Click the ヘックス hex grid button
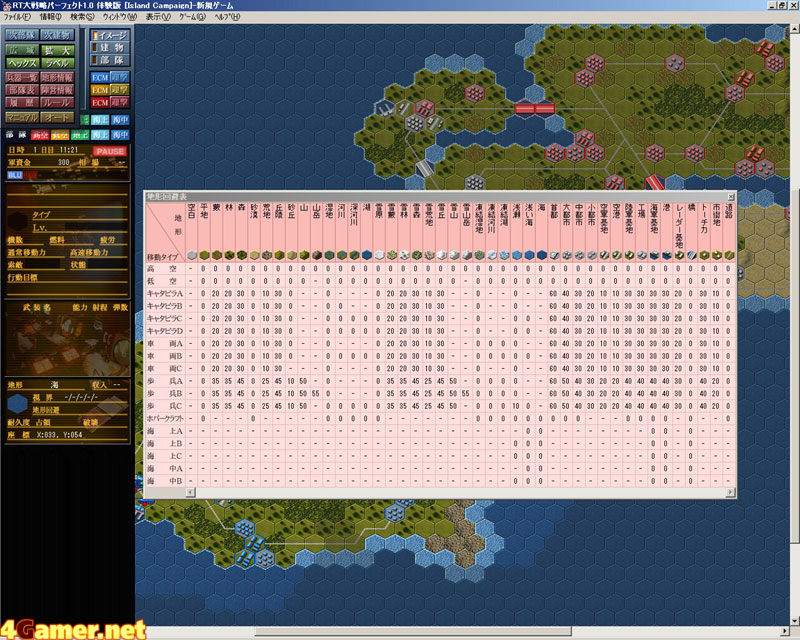This screenshot has width=800, height=640. [x=21, y=63]
